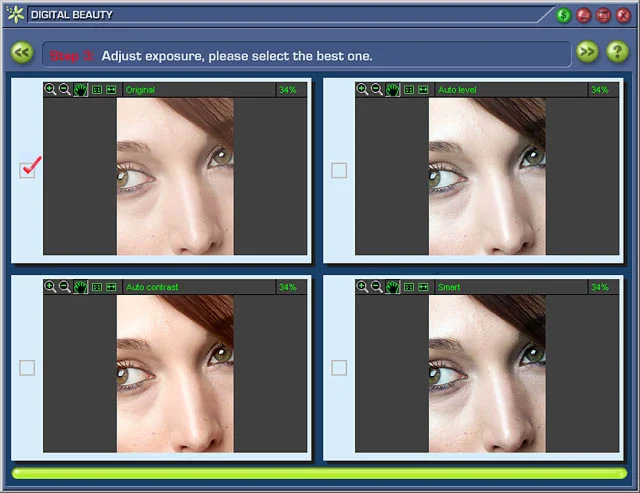The height and width of the screenshot is (493, 640).
Task: Click the 'Smart' panel label
Action: point(449,287)
